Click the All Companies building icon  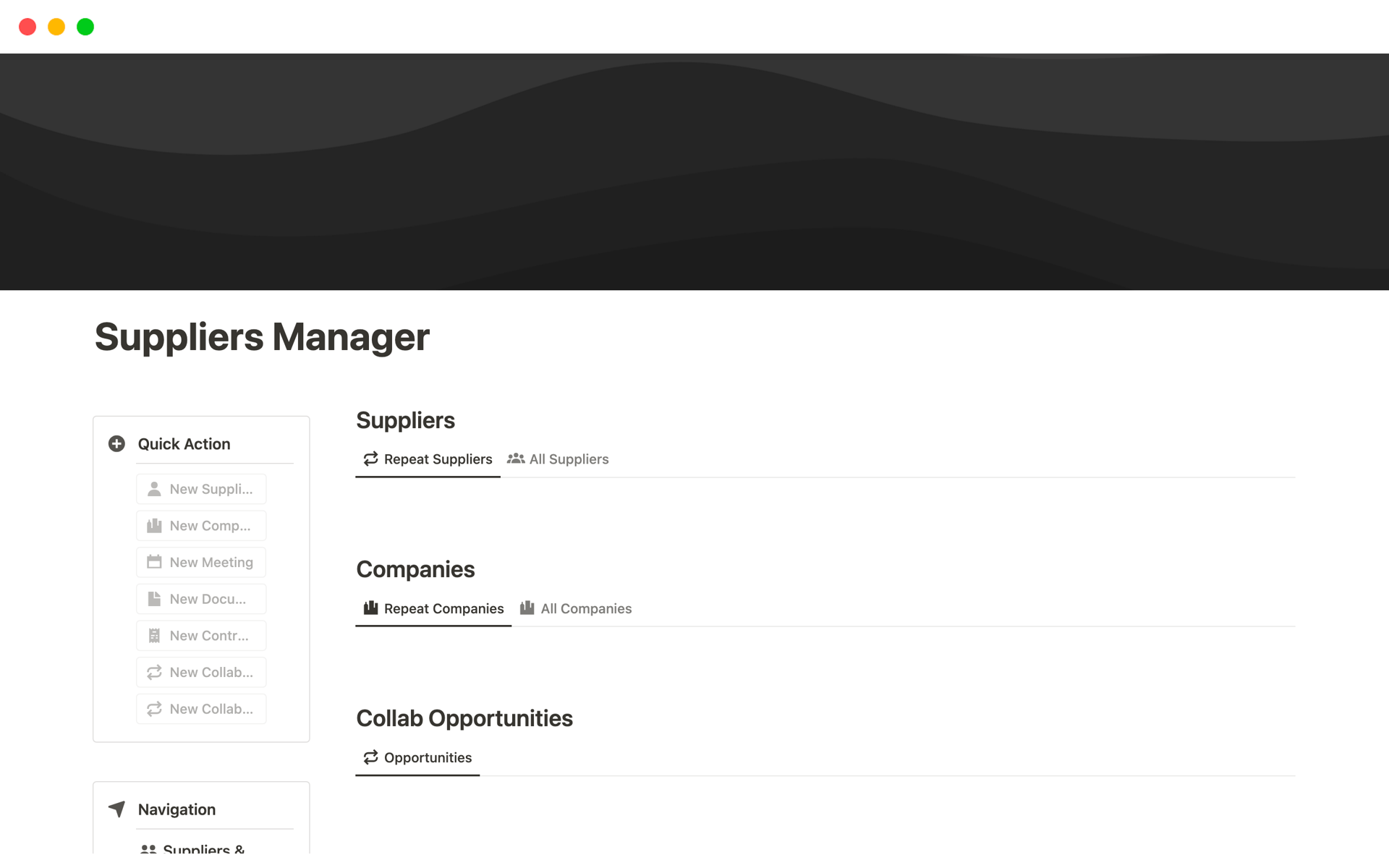pyautogui.click(x=528, y=608)
